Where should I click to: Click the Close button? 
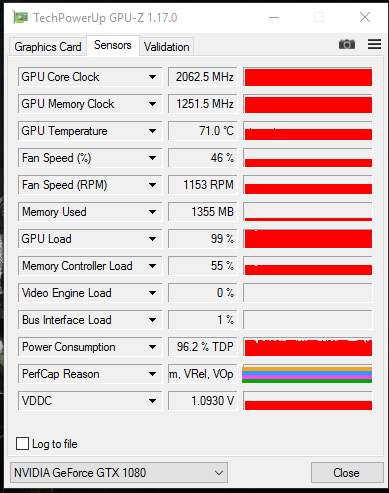click(x=347, y=472)
